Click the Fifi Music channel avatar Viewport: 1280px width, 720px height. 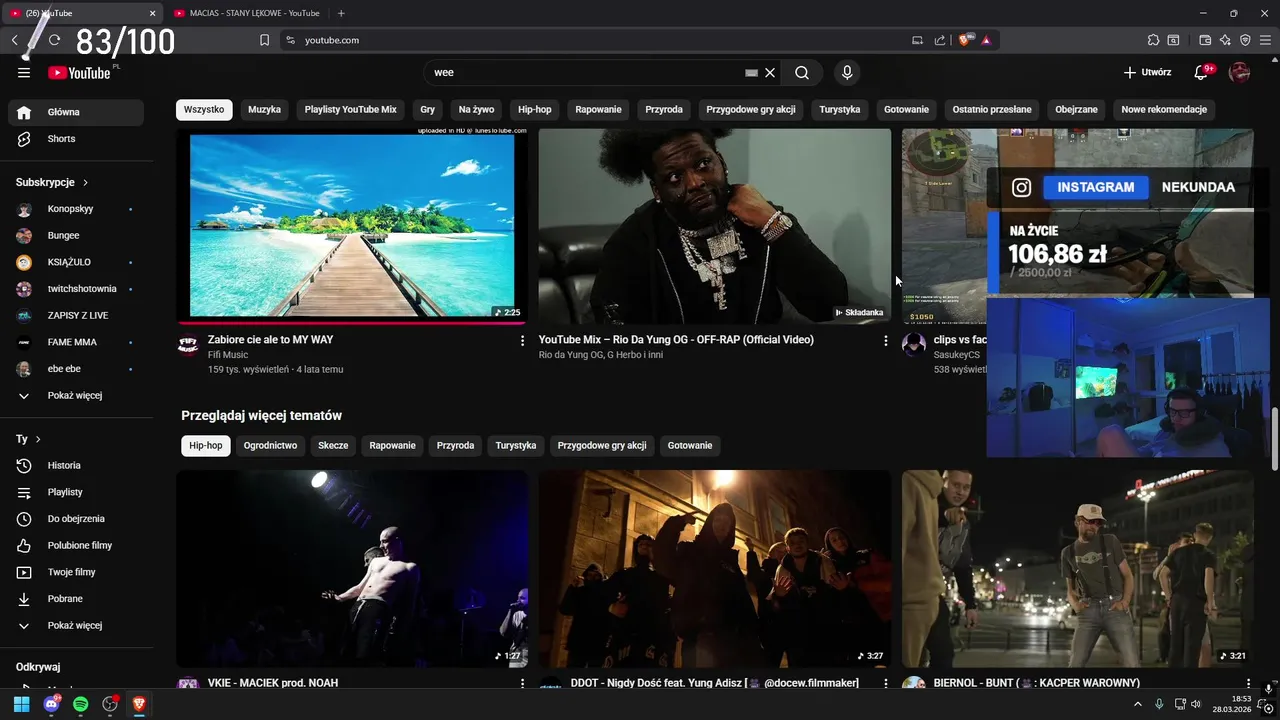pos(188,344)
